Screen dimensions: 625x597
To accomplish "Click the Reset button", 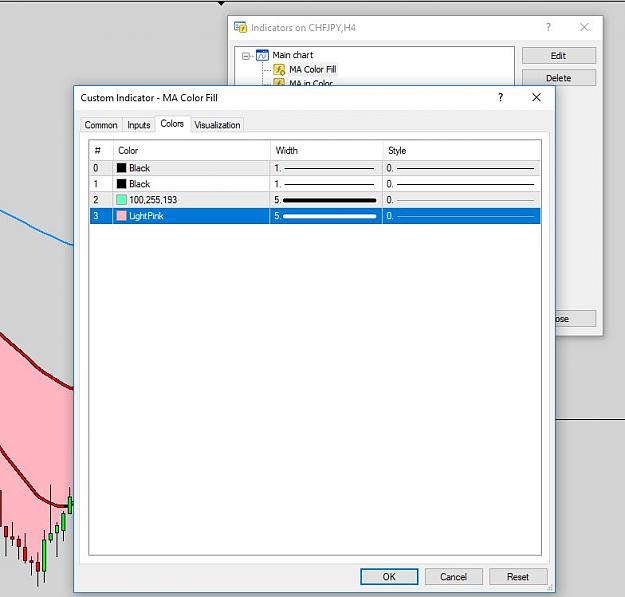I will pos(518,577).
